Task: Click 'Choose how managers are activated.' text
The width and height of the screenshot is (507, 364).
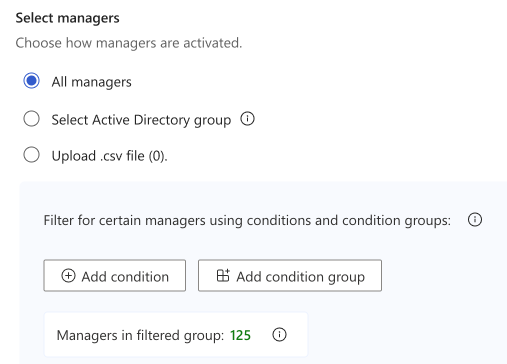Action: click(x=129, y=43)
